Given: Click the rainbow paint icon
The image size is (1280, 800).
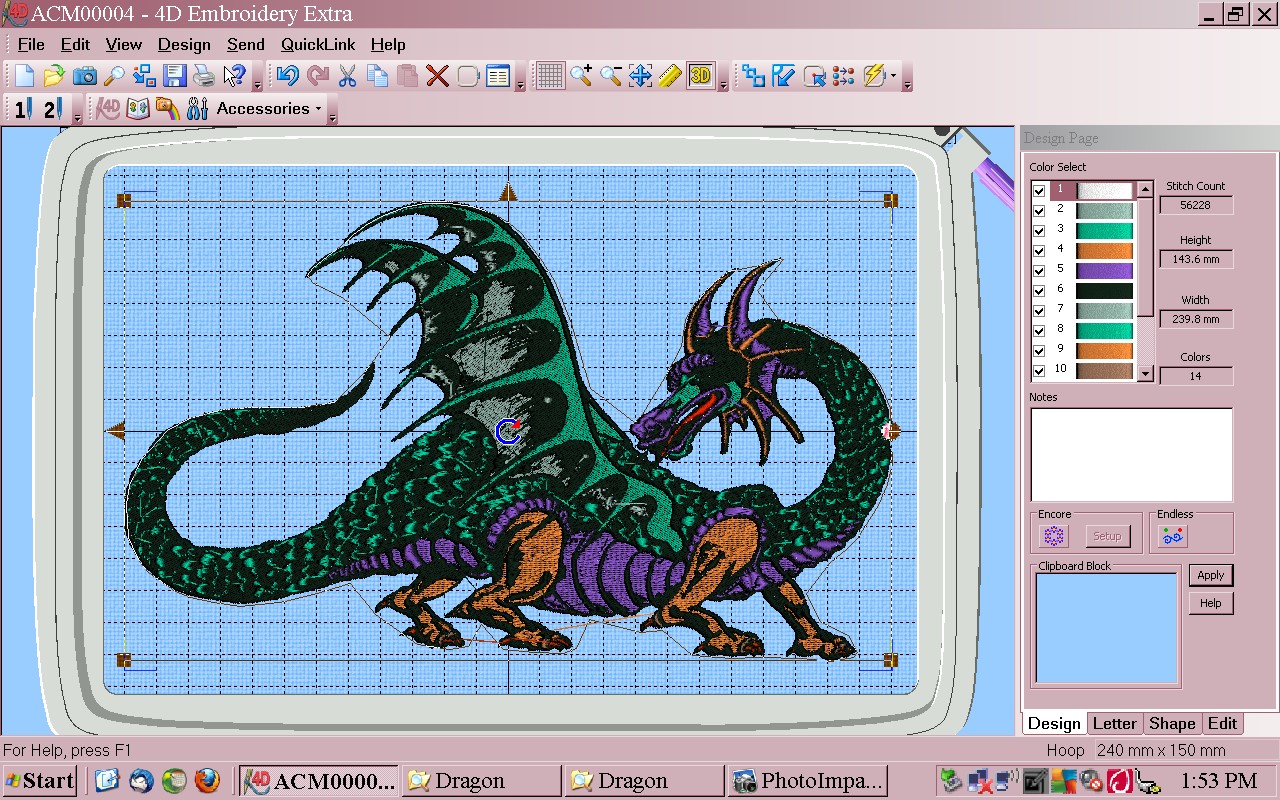Looking at the screenshot, I should (x=167, y=108).
